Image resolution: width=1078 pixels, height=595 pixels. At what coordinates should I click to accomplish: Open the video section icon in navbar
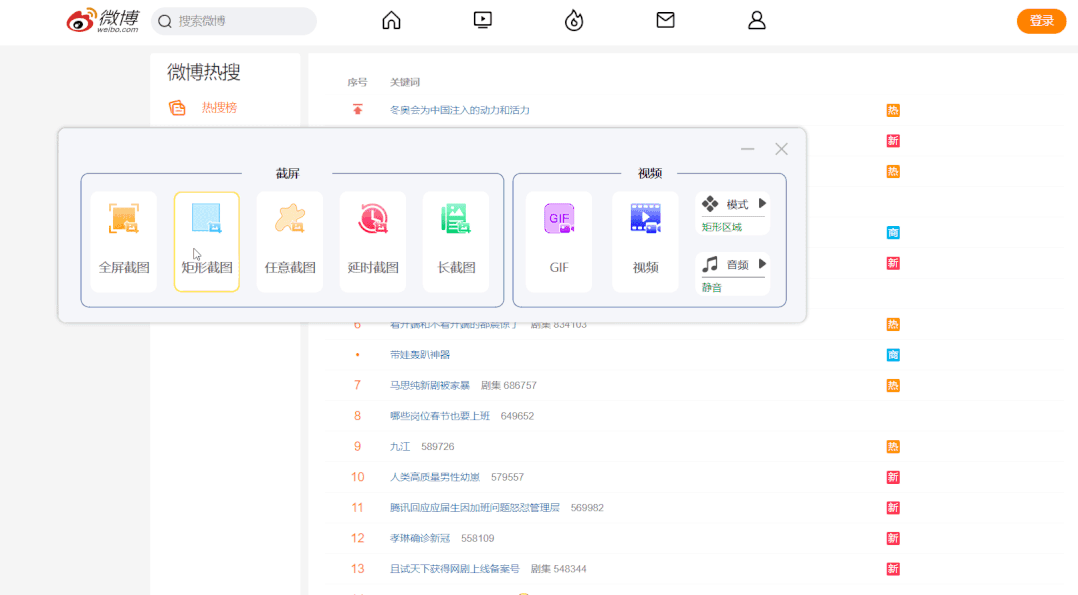click(x=483, y=21)
